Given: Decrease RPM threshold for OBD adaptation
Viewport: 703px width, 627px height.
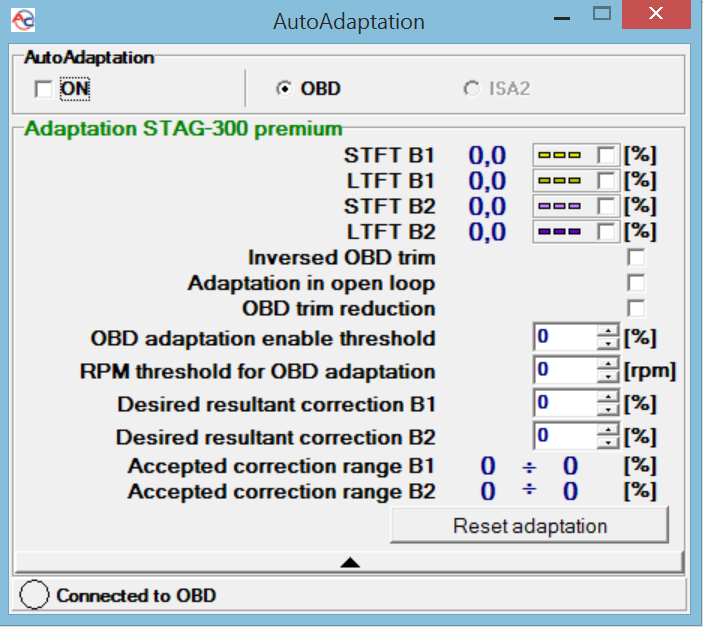Looking at the screenshot, I should [608, 376].
